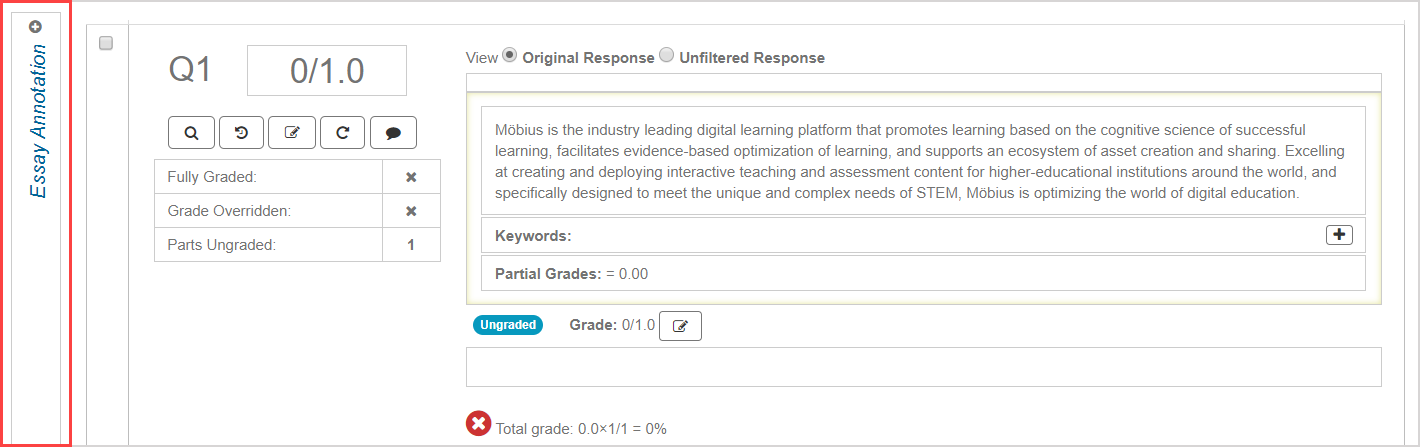Open the Essay Annotation side tab
The height and width of the screenshot is (447, 1420).
[37, 120]
